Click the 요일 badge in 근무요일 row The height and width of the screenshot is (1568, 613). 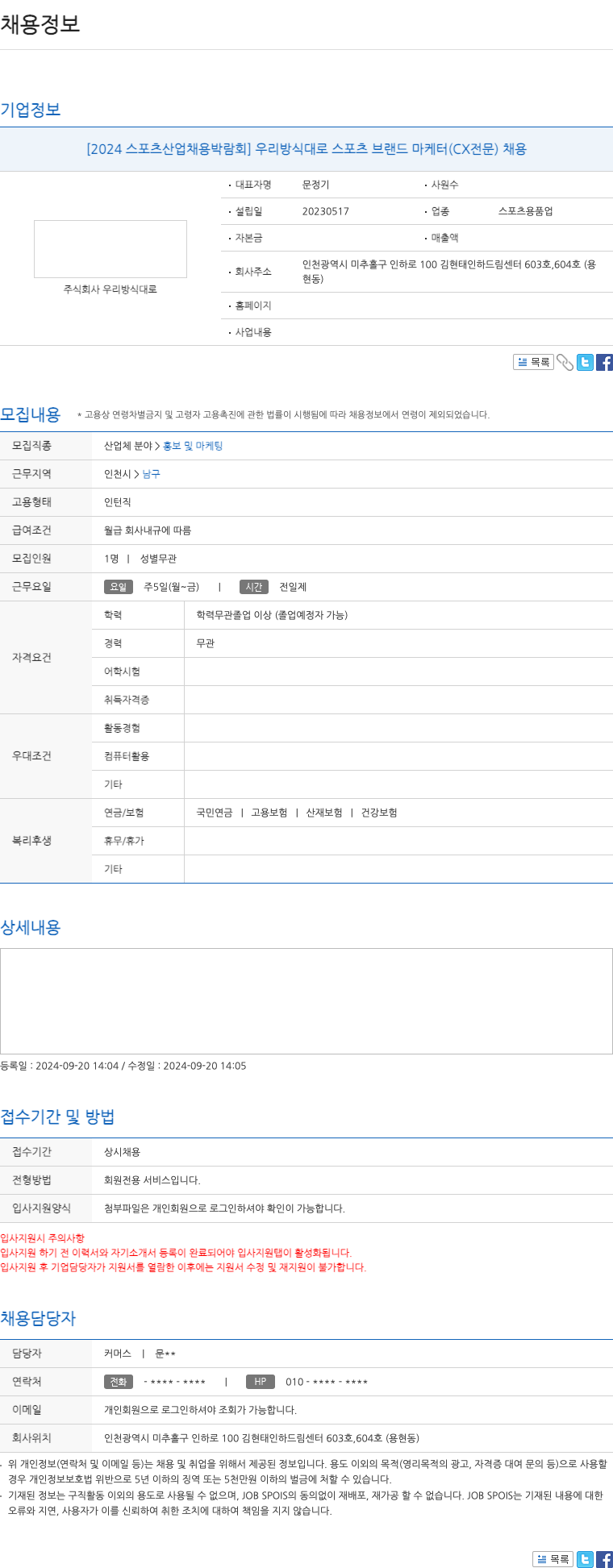coord(119,587)
